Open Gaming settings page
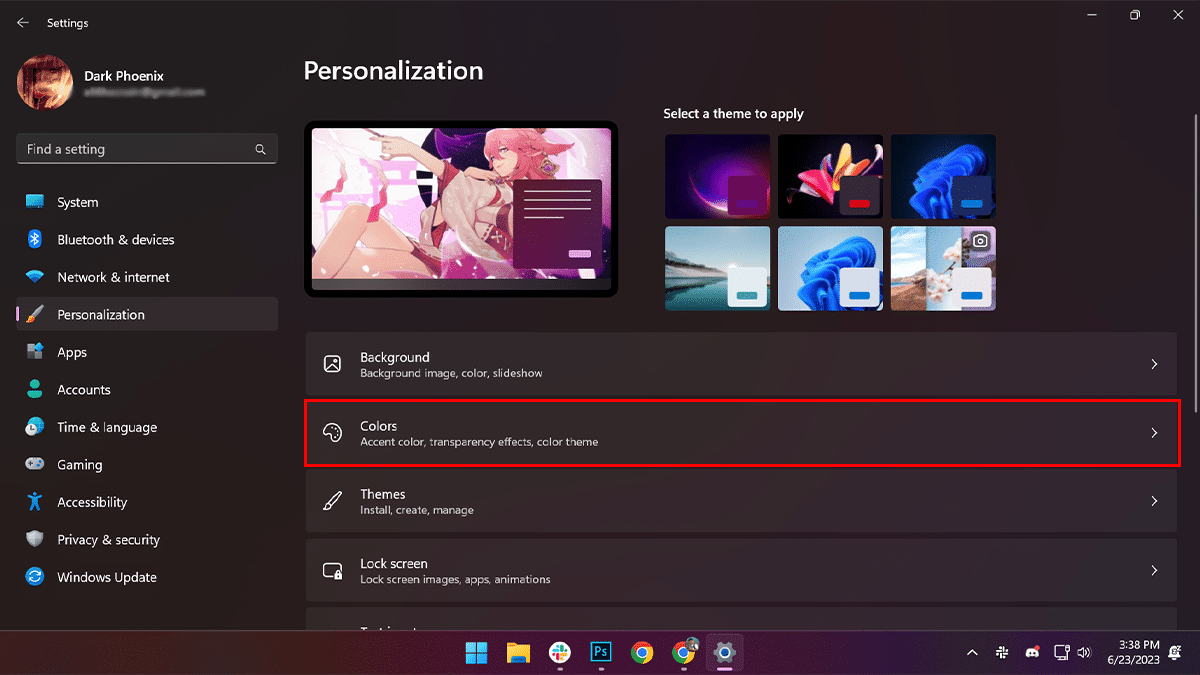Image resolution: width=1200 pixels, height=675 pixels. pos(79,465)
